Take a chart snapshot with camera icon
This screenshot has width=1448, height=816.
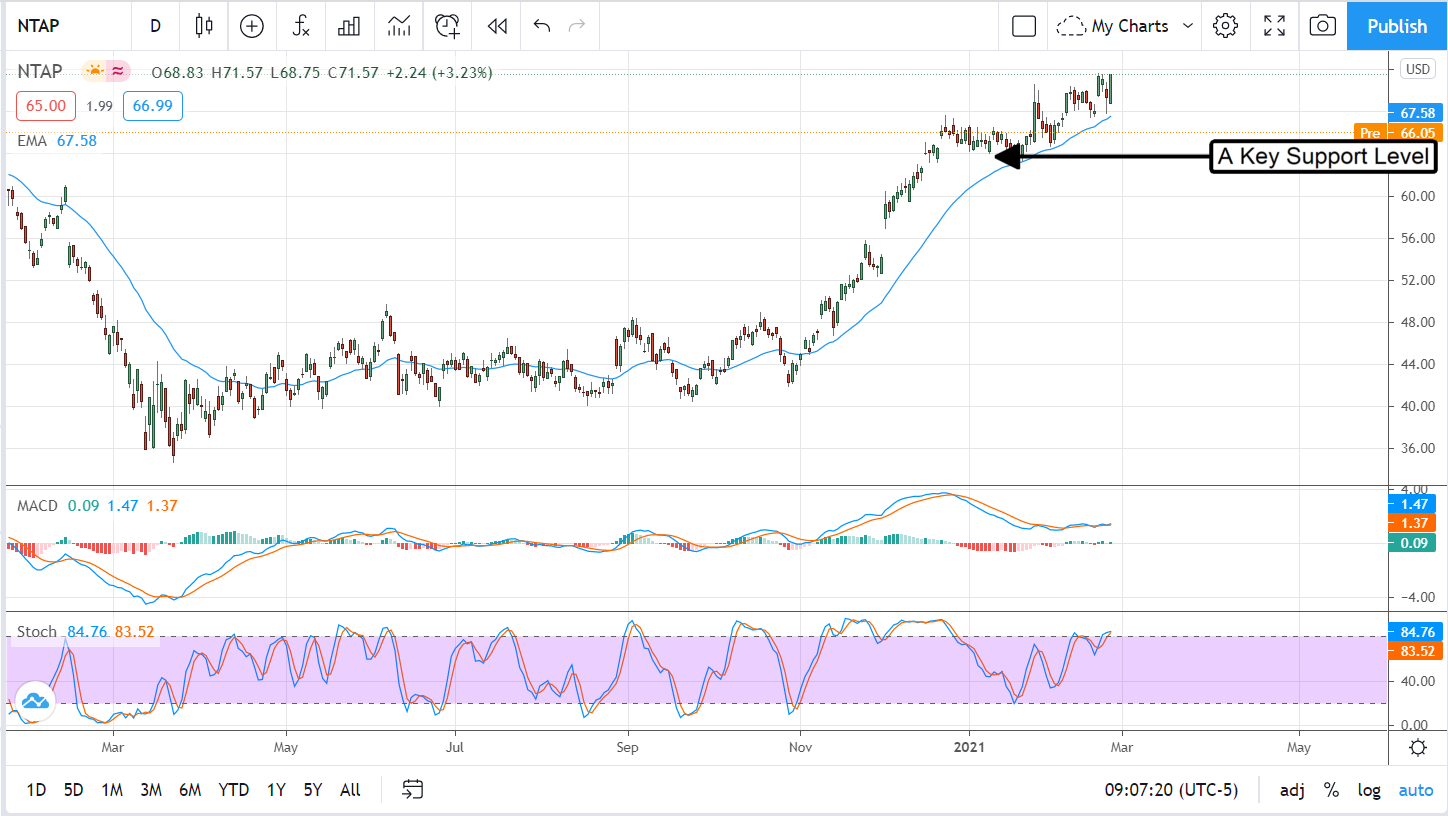click(x=1322, y=26)
